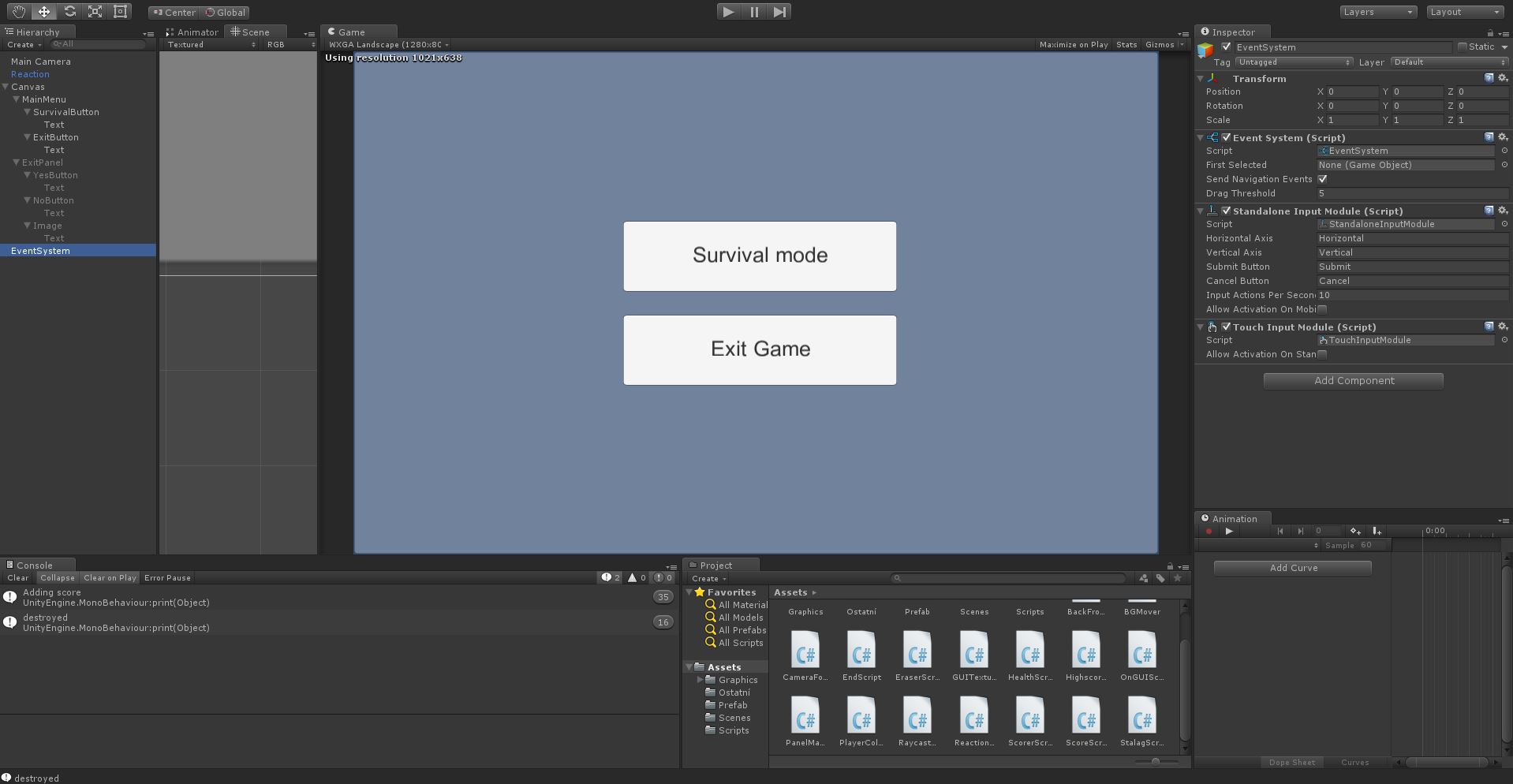
Task: Click the asset preview size slider
Action: (1156, 762)
